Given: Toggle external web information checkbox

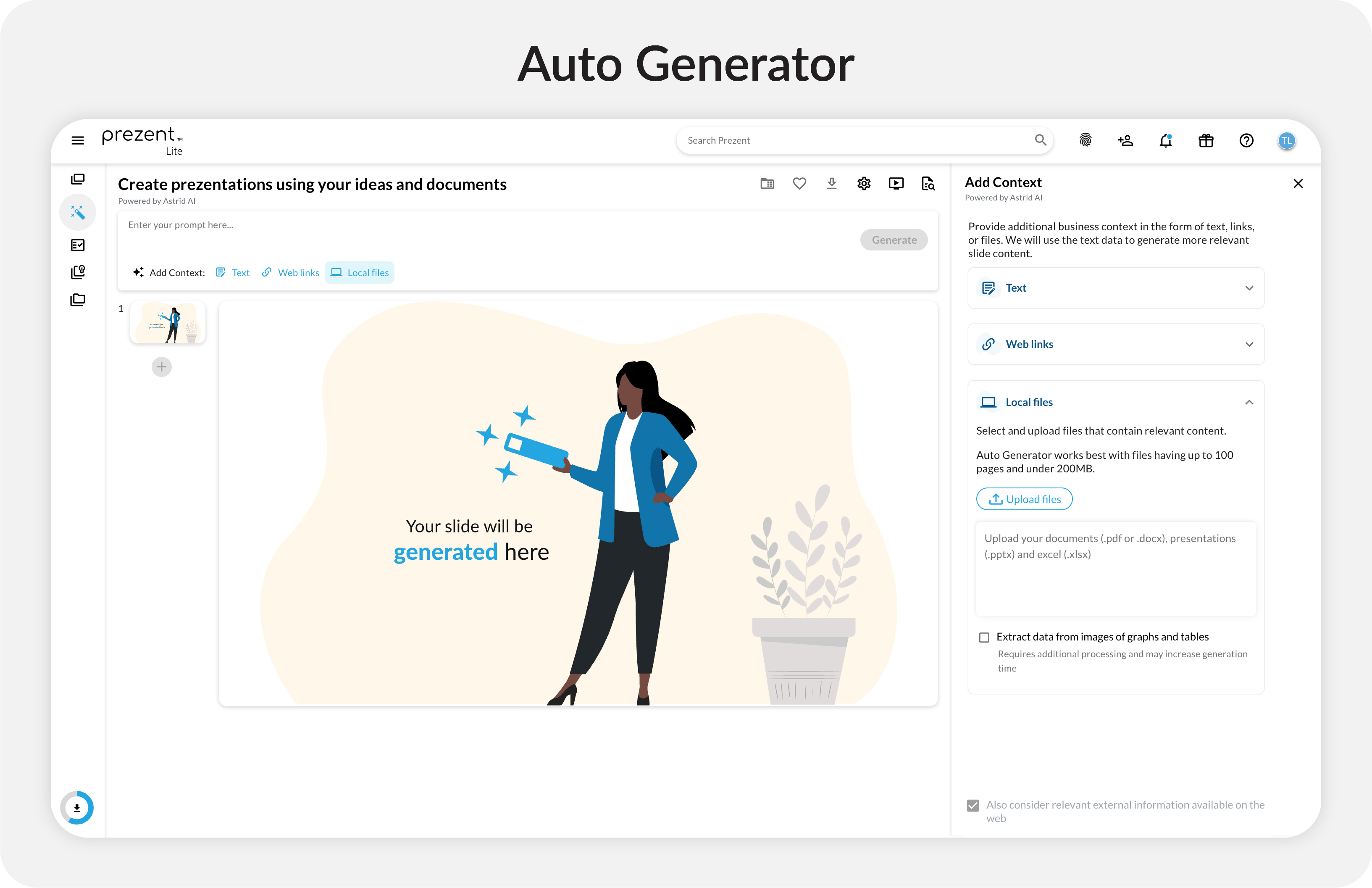Looking at the screenshot, I should (x=973, y=806).
